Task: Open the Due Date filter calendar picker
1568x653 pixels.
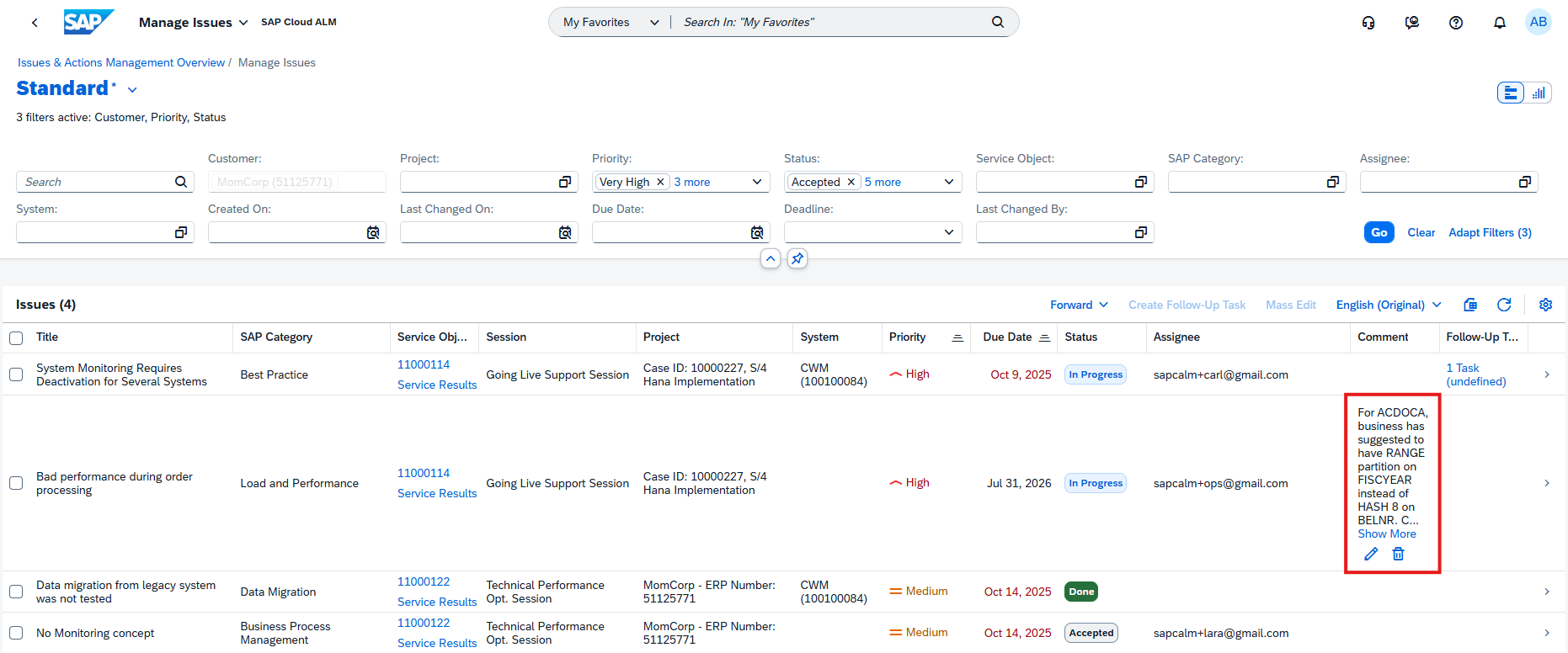Action: tap(757, 232)
